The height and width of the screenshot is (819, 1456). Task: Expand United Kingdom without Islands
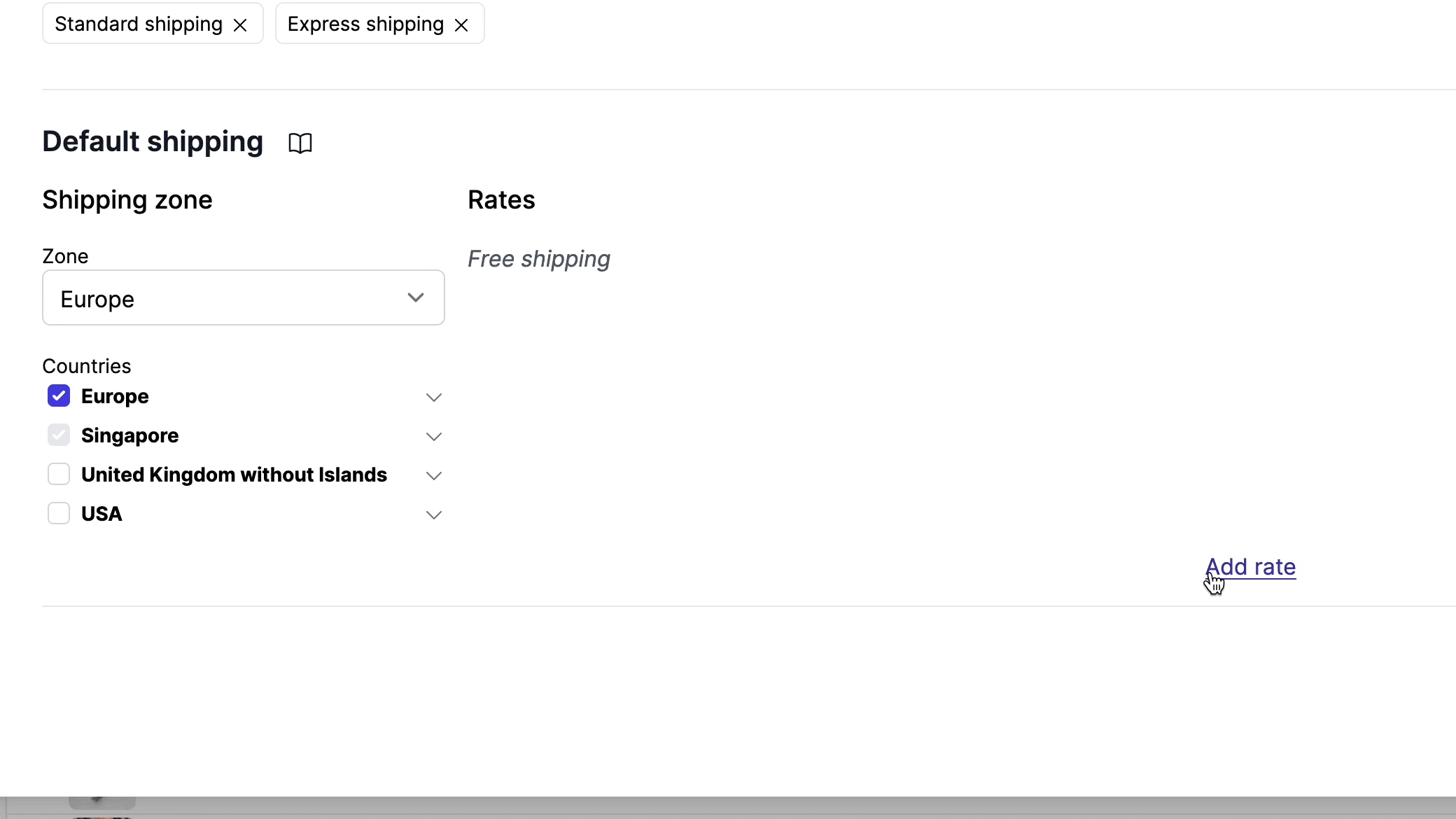point(433,475)
